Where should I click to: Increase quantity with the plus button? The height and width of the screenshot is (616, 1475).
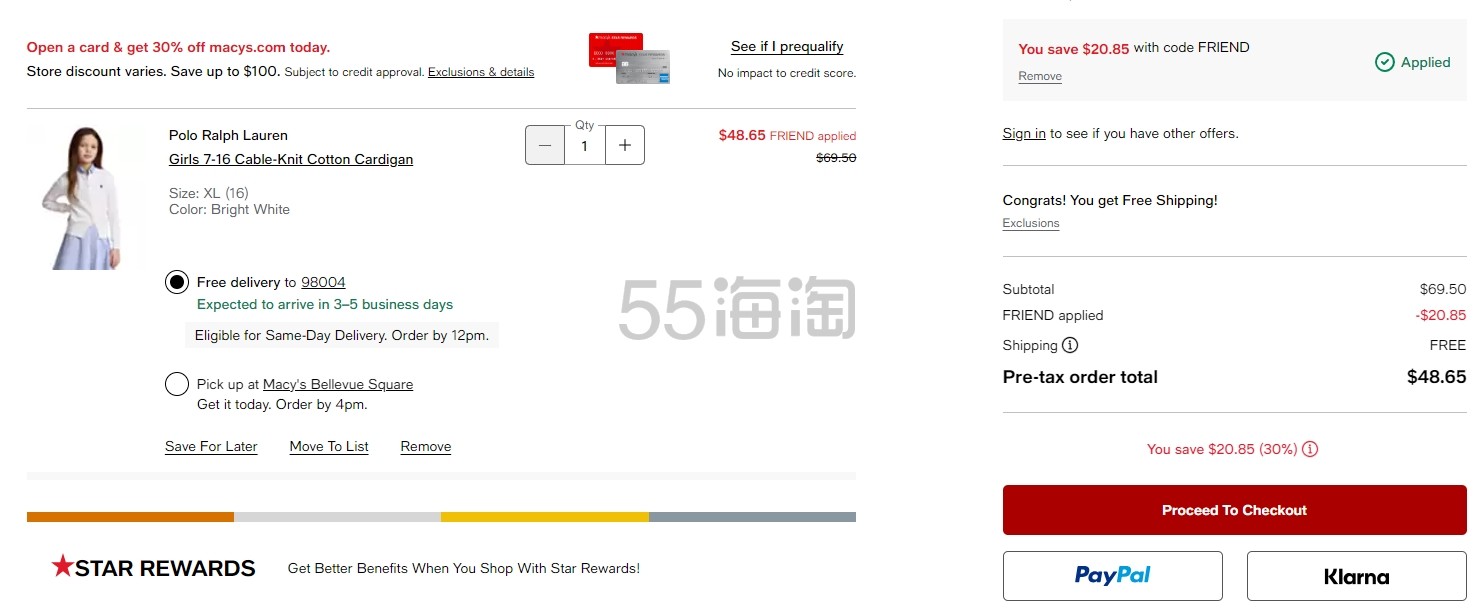(x=625, y=145)
